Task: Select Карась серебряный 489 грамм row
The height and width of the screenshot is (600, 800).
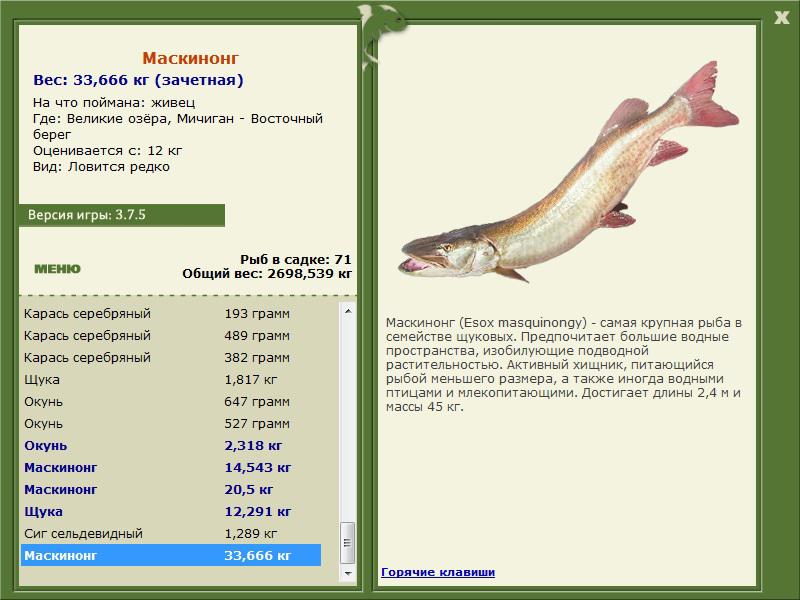Action: (x=171, y=335)
